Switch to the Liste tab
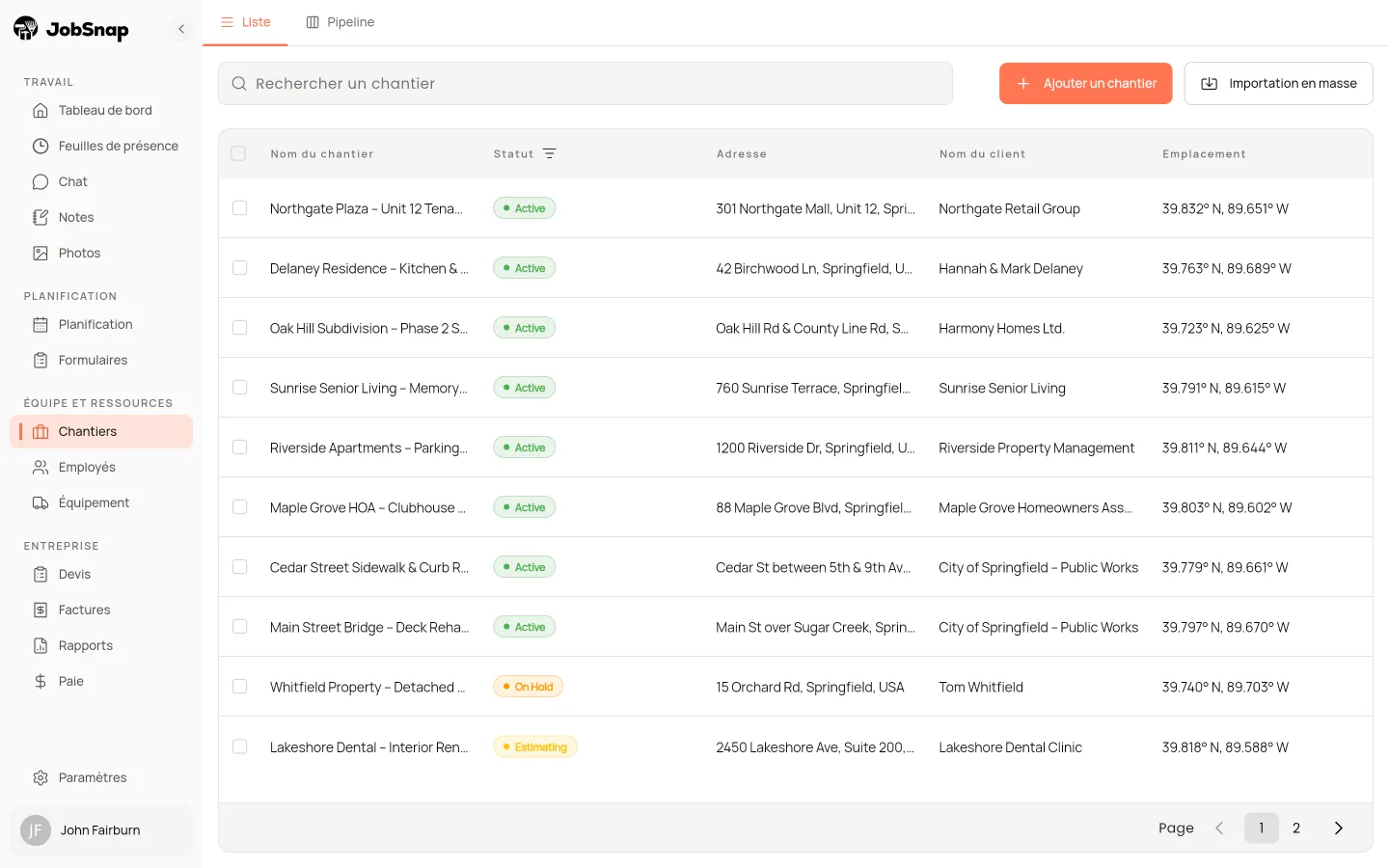 pos(245,22)
